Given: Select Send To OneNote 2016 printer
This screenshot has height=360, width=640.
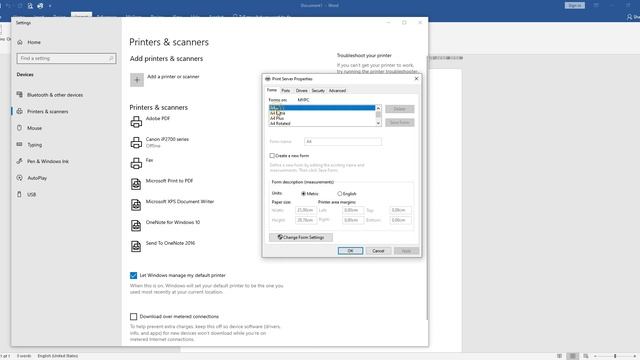Looking at the screenshot, I should 170,243.
